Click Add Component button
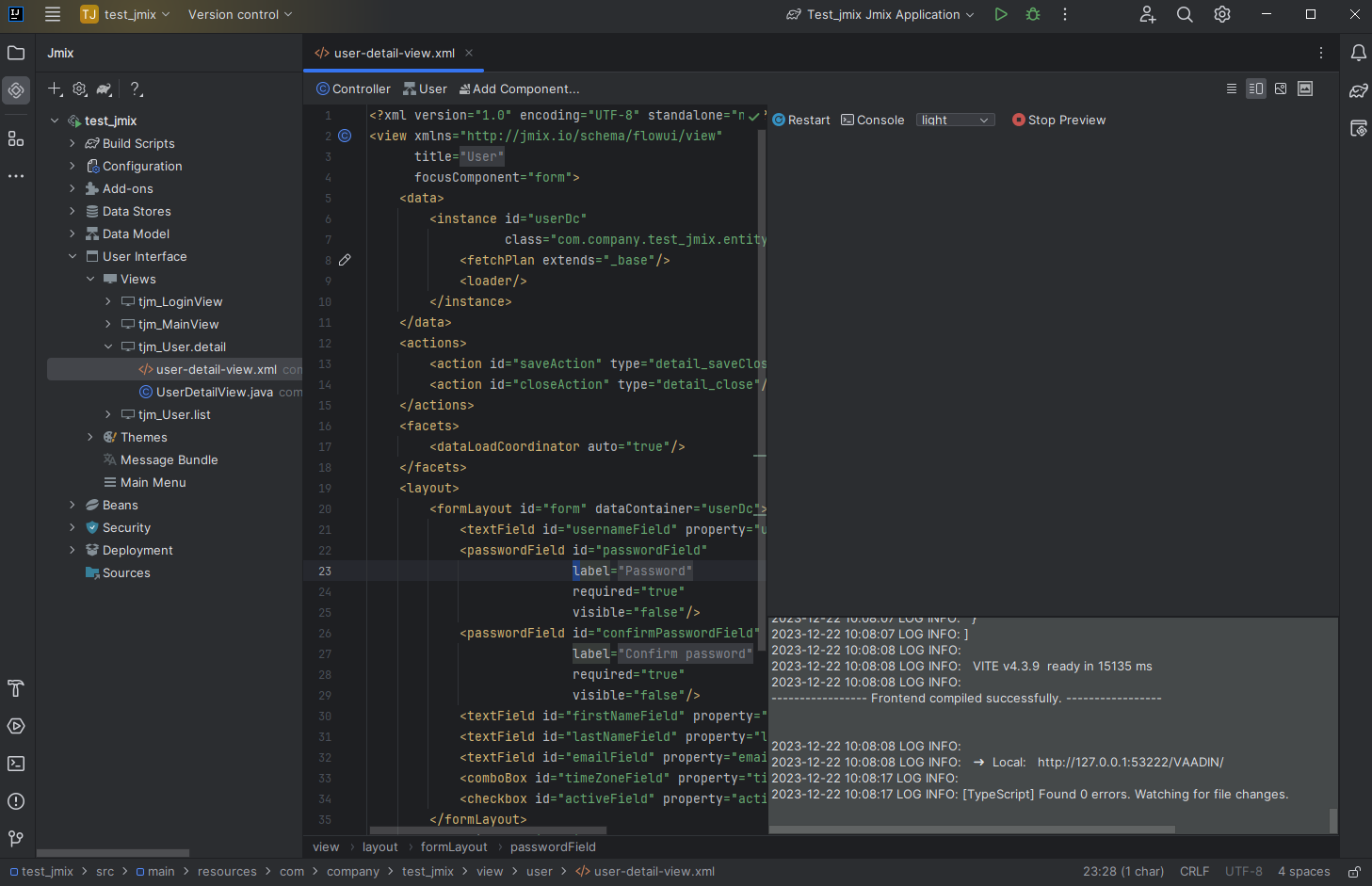Screen dimensions: 1372x886 point(519,89)
